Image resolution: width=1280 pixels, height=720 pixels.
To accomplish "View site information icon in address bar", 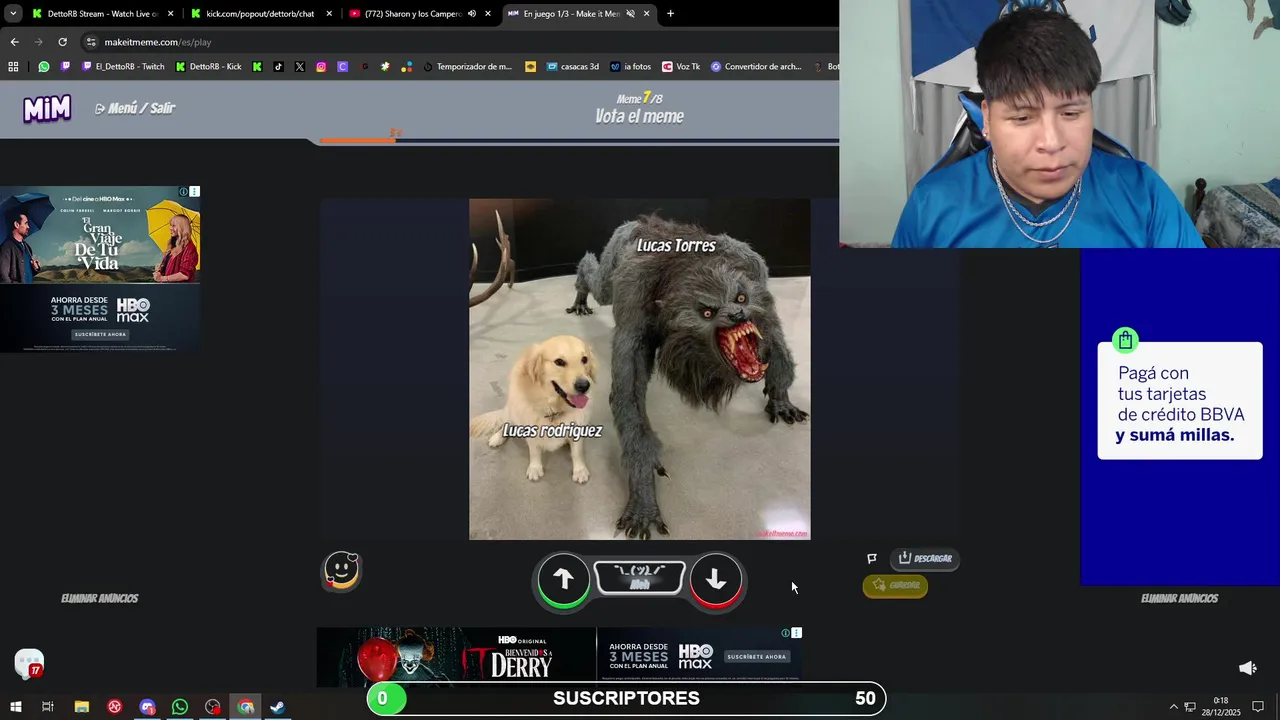I will 91,42.
